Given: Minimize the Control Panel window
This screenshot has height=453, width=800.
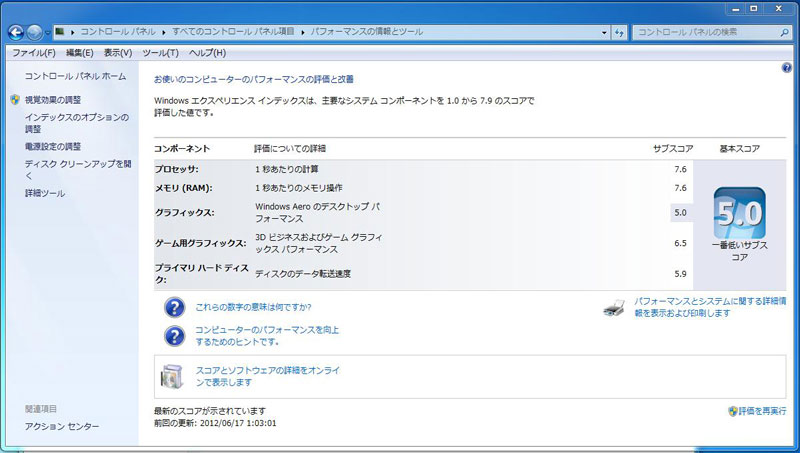Looking at the screenshot, I should click(735, 9).
